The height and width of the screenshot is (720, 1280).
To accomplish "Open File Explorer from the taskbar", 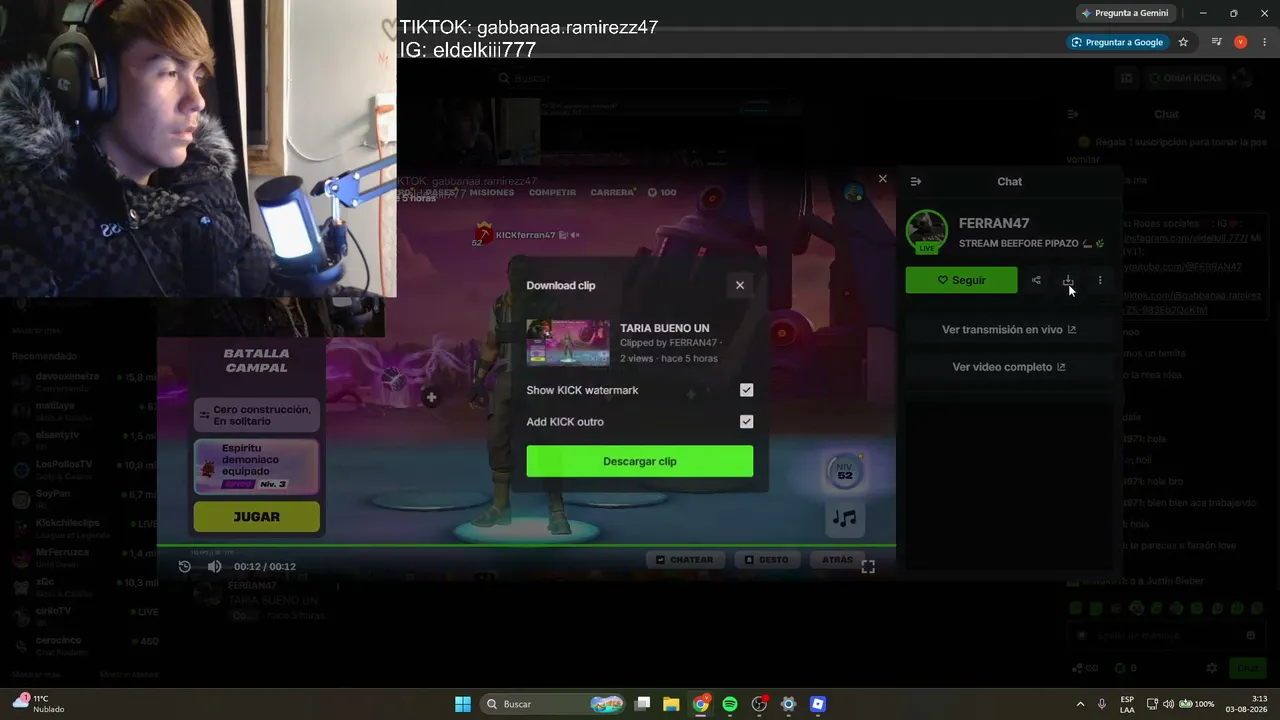I will pos(671,704).
